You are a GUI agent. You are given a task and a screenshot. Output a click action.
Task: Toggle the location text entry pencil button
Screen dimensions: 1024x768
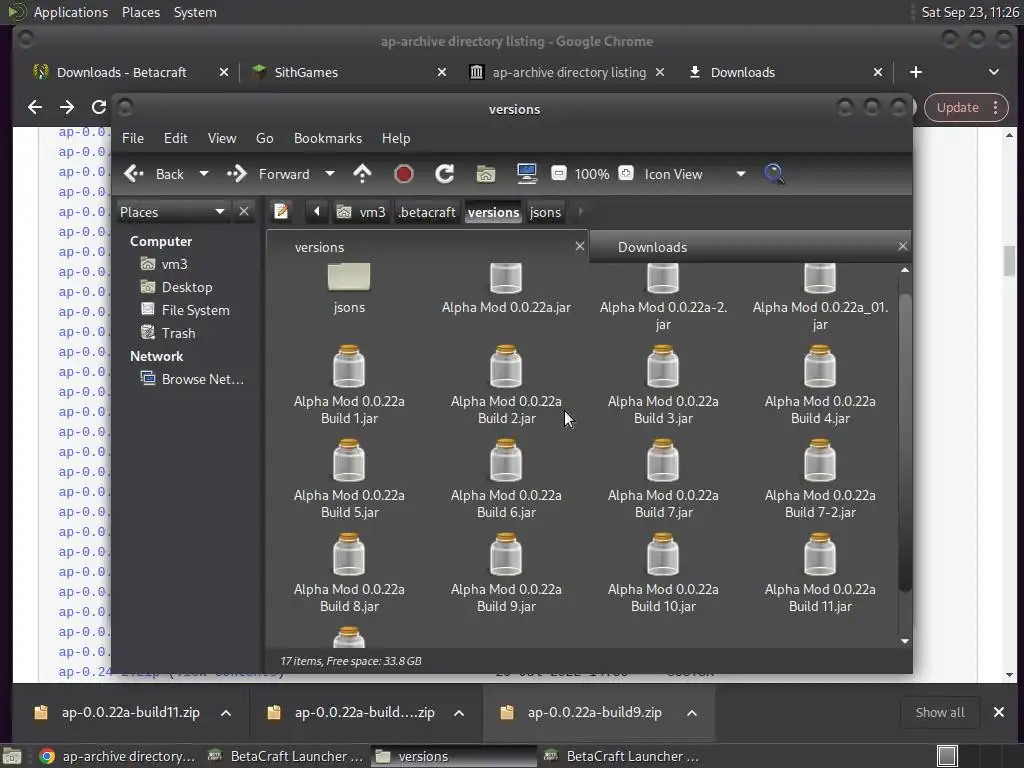coord(282,212)
